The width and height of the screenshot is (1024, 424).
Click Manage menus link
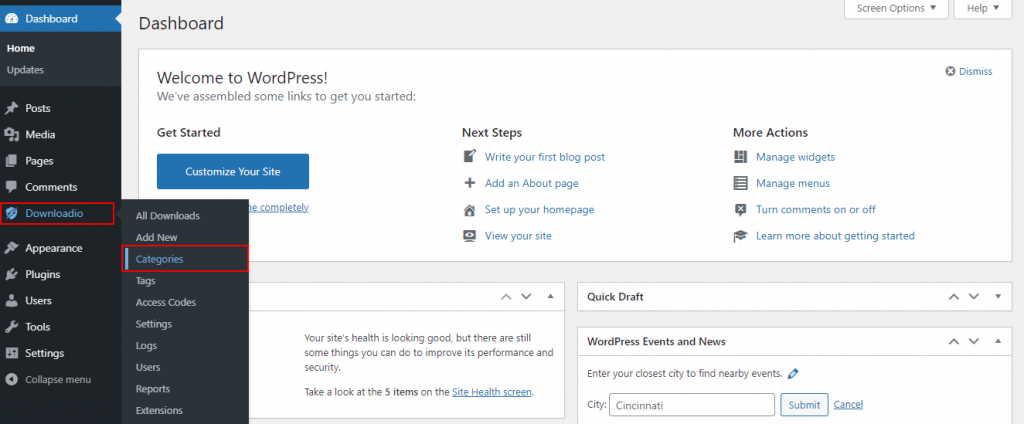click(793, 184)
